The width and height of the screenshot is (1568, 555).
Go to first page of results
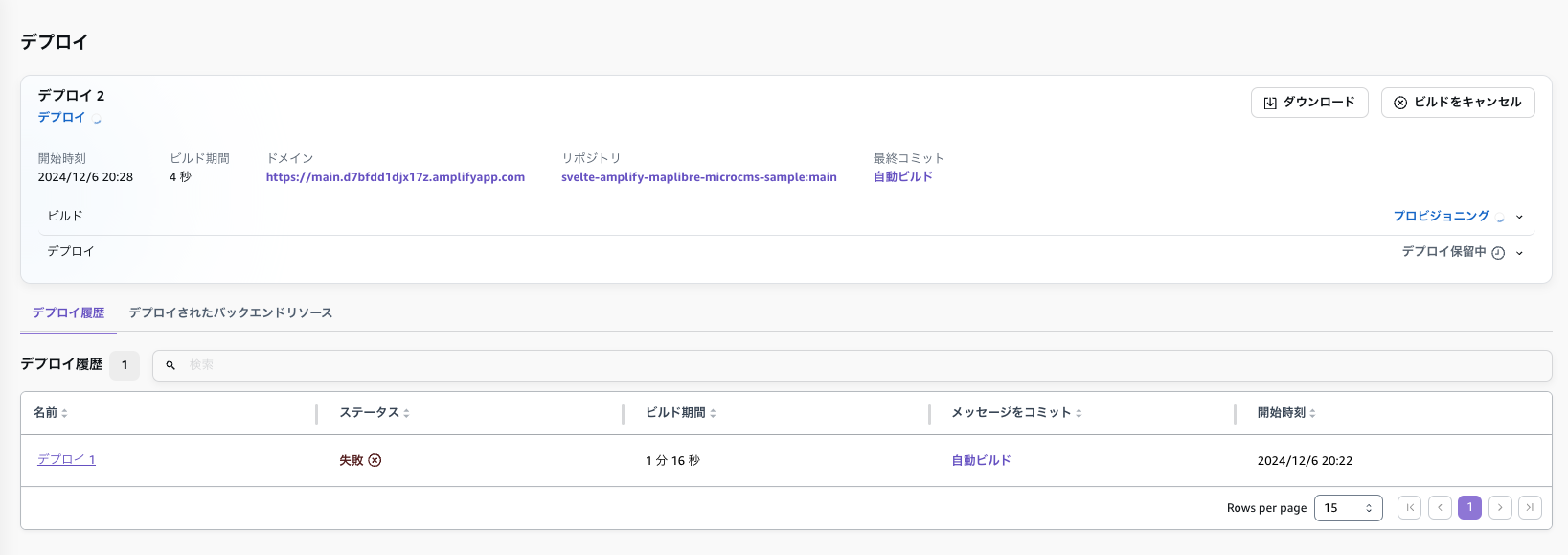(1409, 508)
